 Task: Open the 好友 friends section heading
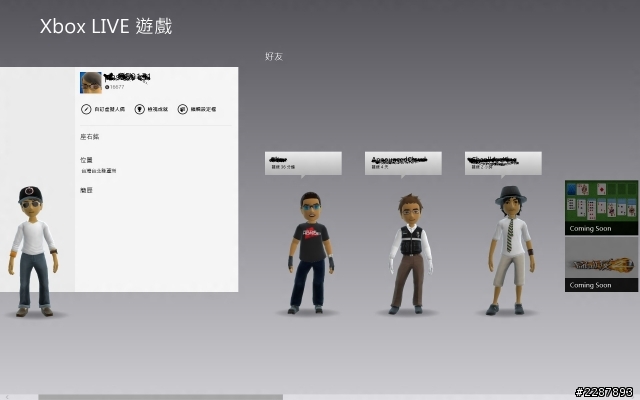(x=274, y=56)
